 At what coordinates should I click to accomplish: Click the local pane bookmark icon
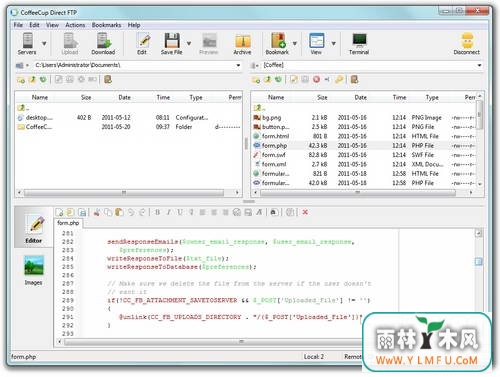[108, 79]
